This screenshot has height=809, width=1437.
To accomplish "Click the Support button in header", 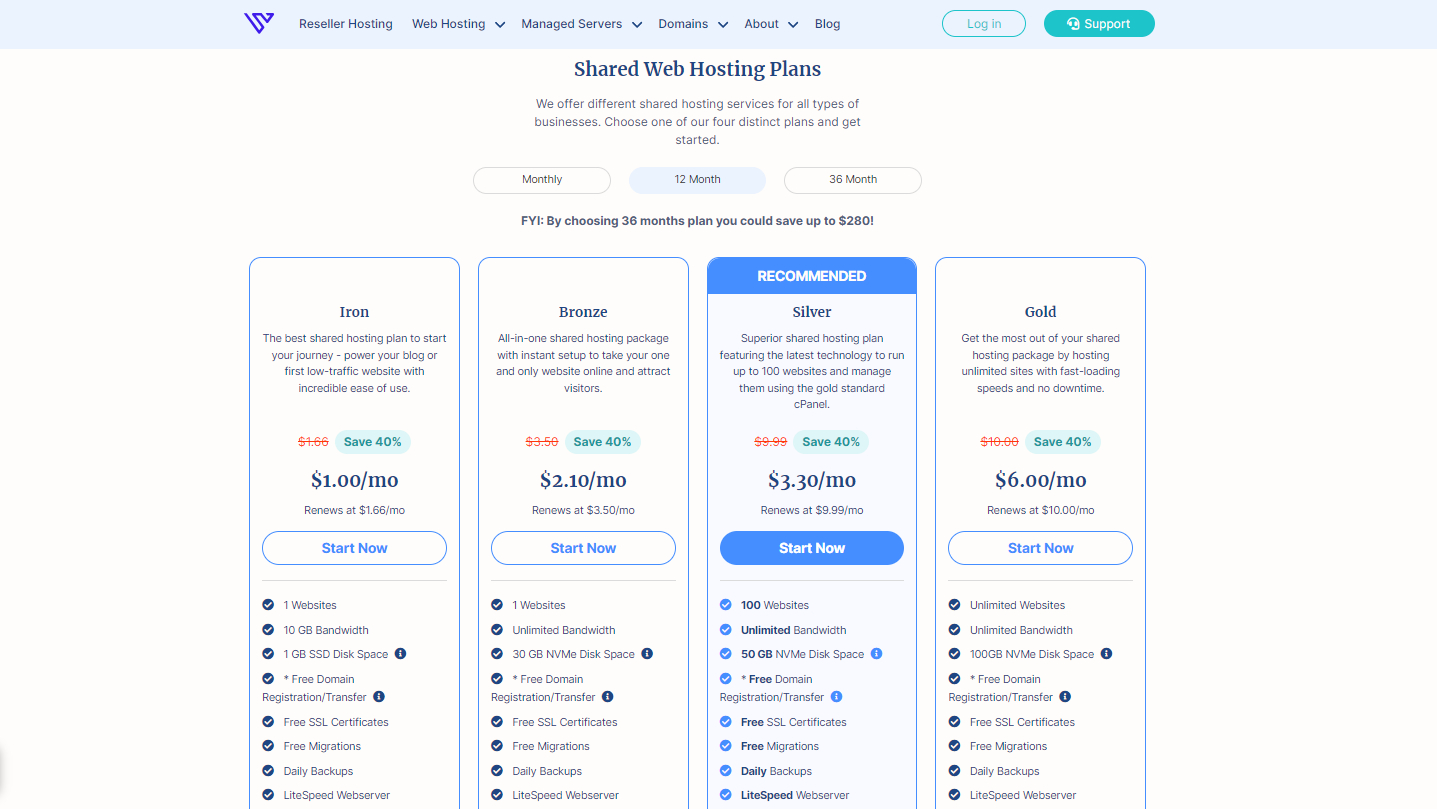I will click(1099, 24).
